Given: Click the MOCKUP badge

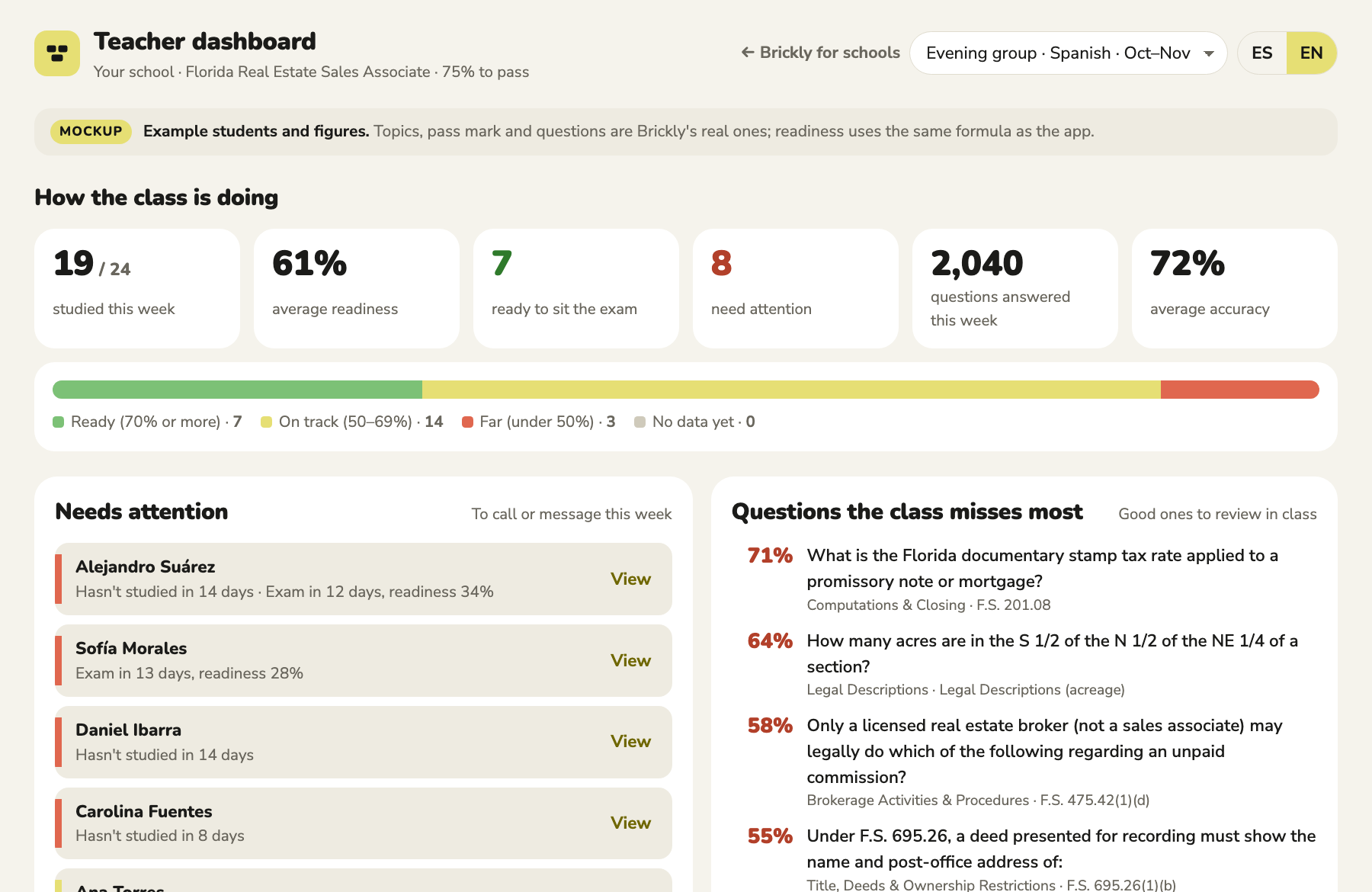Looking at the screenshot, I should 91,131.
